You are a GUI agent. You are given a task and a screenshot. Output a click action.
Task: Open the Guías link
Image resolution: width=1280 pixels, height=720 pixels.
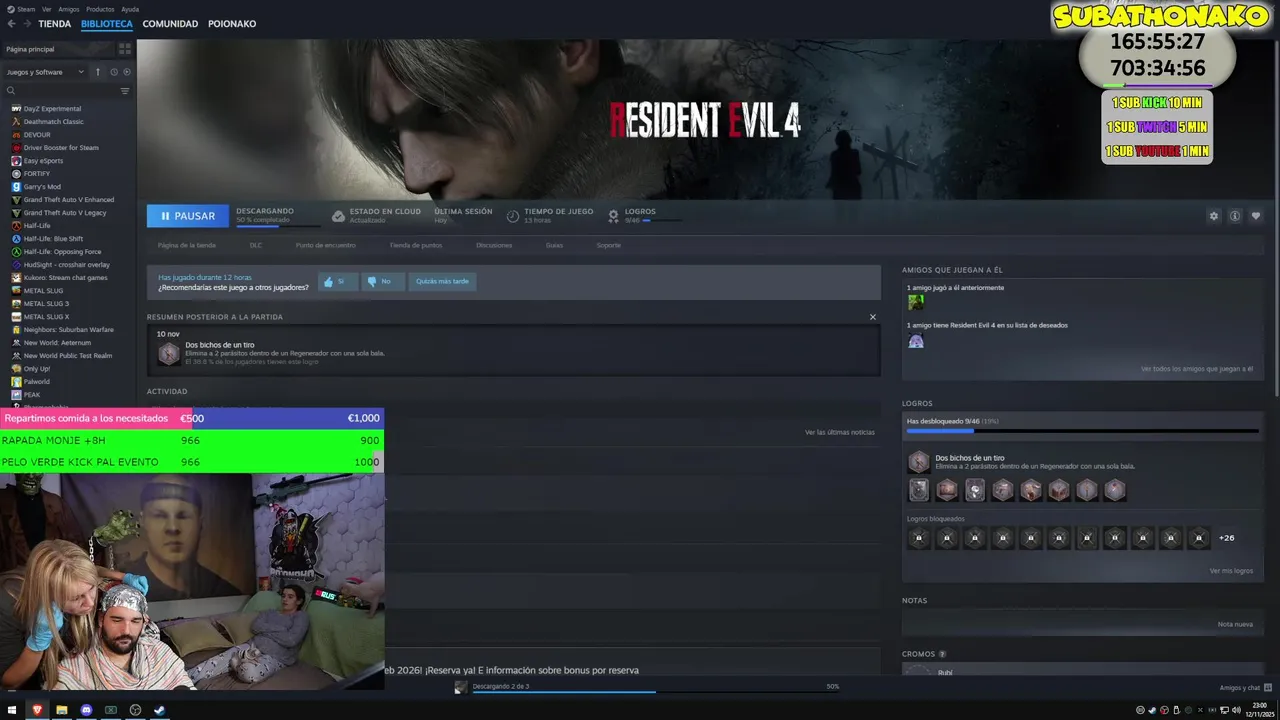554,245
